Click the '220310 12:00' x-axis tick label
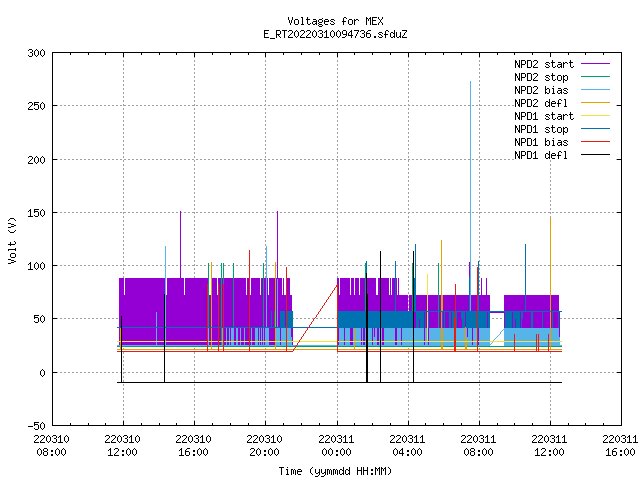 [x=122, y=446]
